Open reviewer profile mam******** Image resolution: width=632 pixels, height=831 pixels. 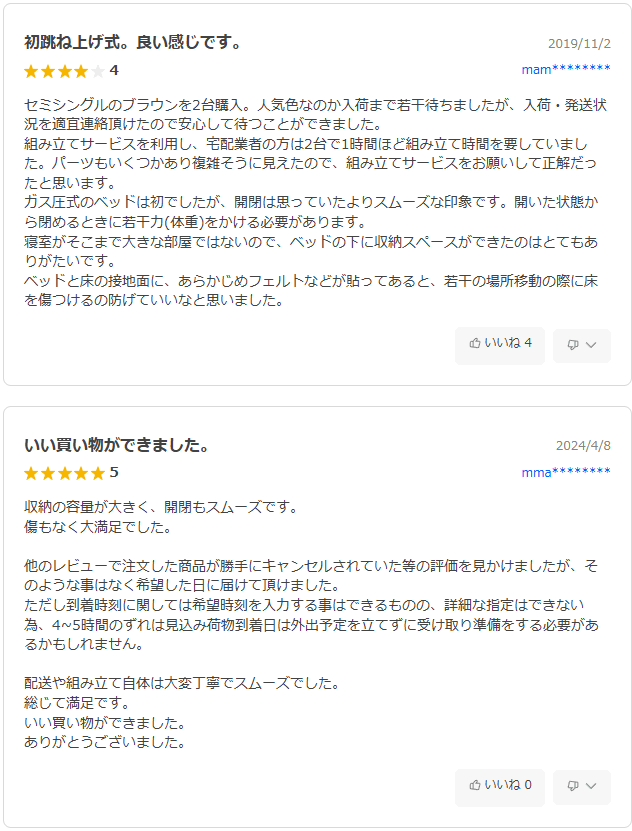[x=565, y=69]
